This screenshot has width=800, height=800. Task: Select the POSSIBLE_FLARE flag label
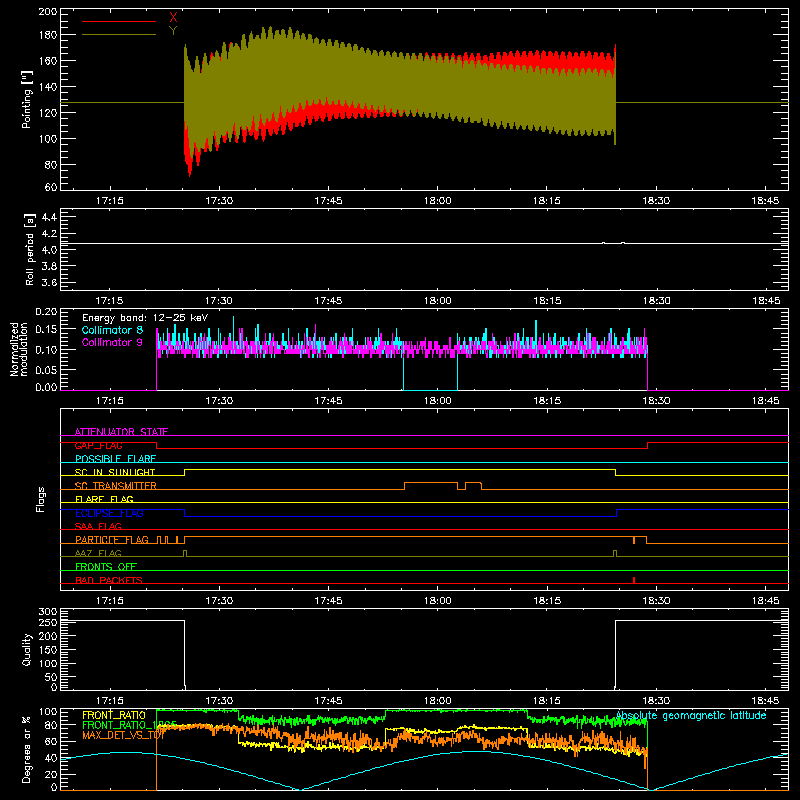tap(115, 459)
